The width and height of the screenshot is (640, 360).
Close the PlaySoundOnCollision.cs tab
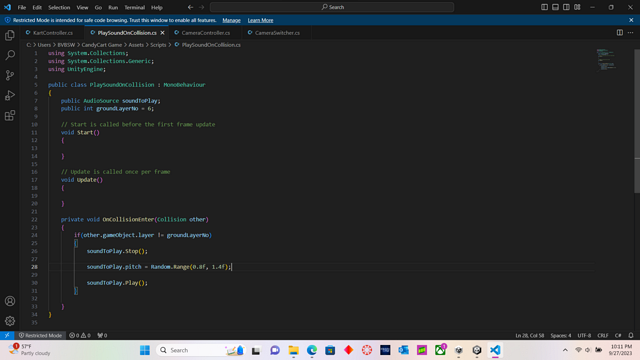pyautogui.click(x=162, y=33)
